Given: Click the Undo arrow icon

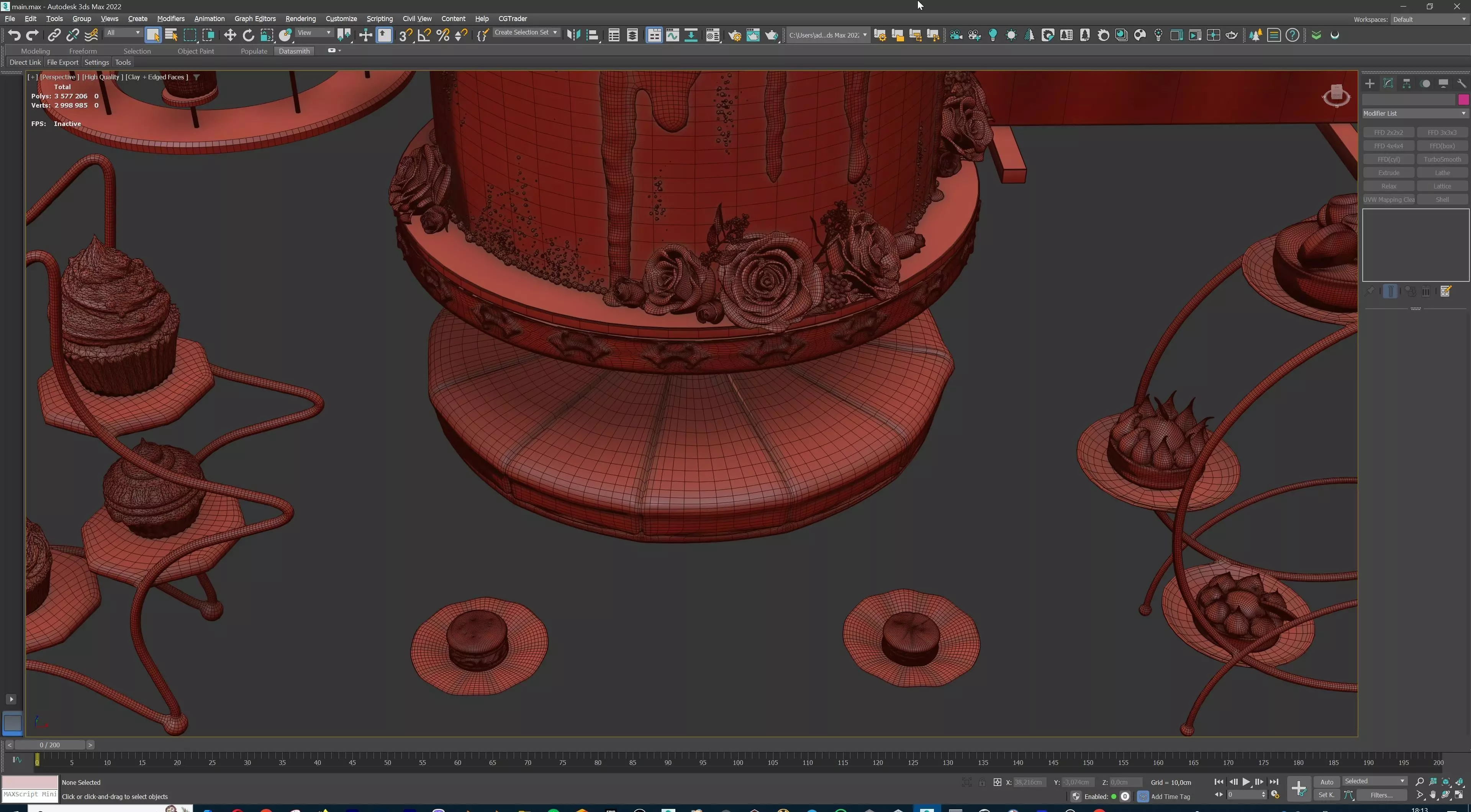Looking at the screenshot, I should point(14,35).
